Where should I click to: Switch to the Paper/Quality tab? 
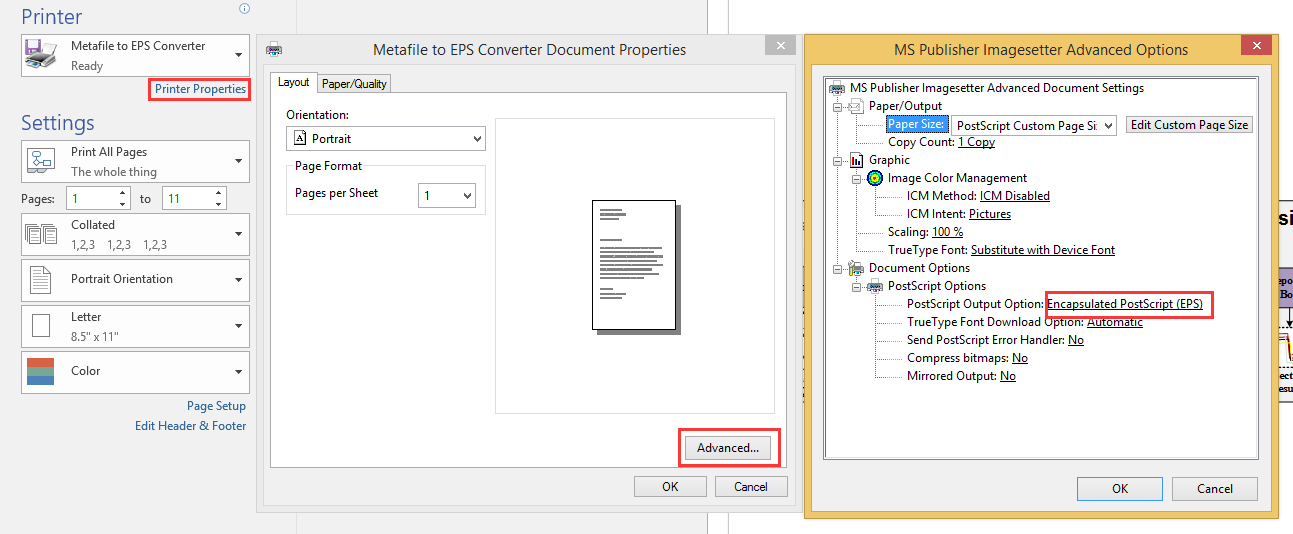(354, 84)
